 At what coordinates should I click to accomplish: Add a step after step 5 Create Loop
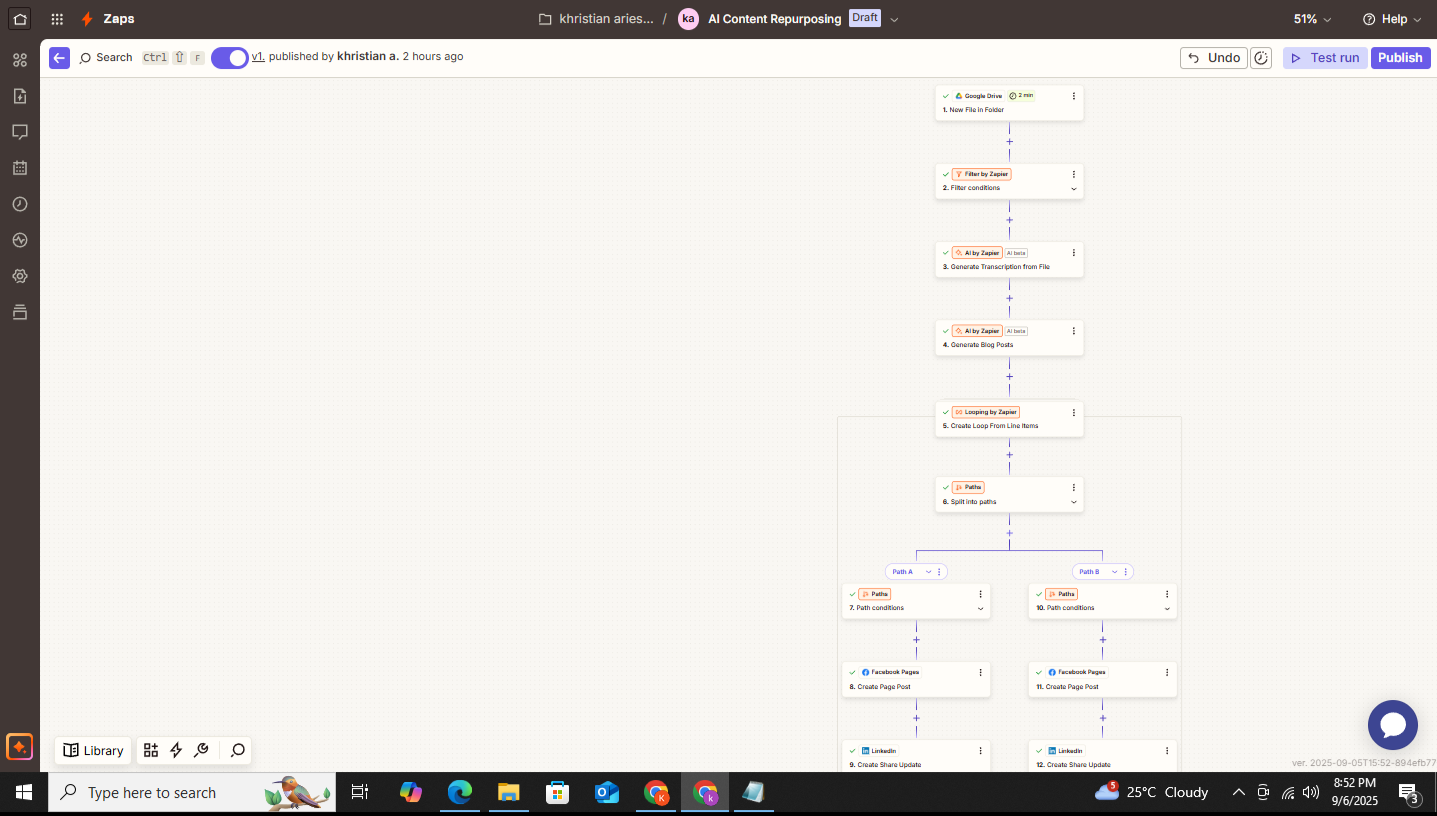[1009, 455]
